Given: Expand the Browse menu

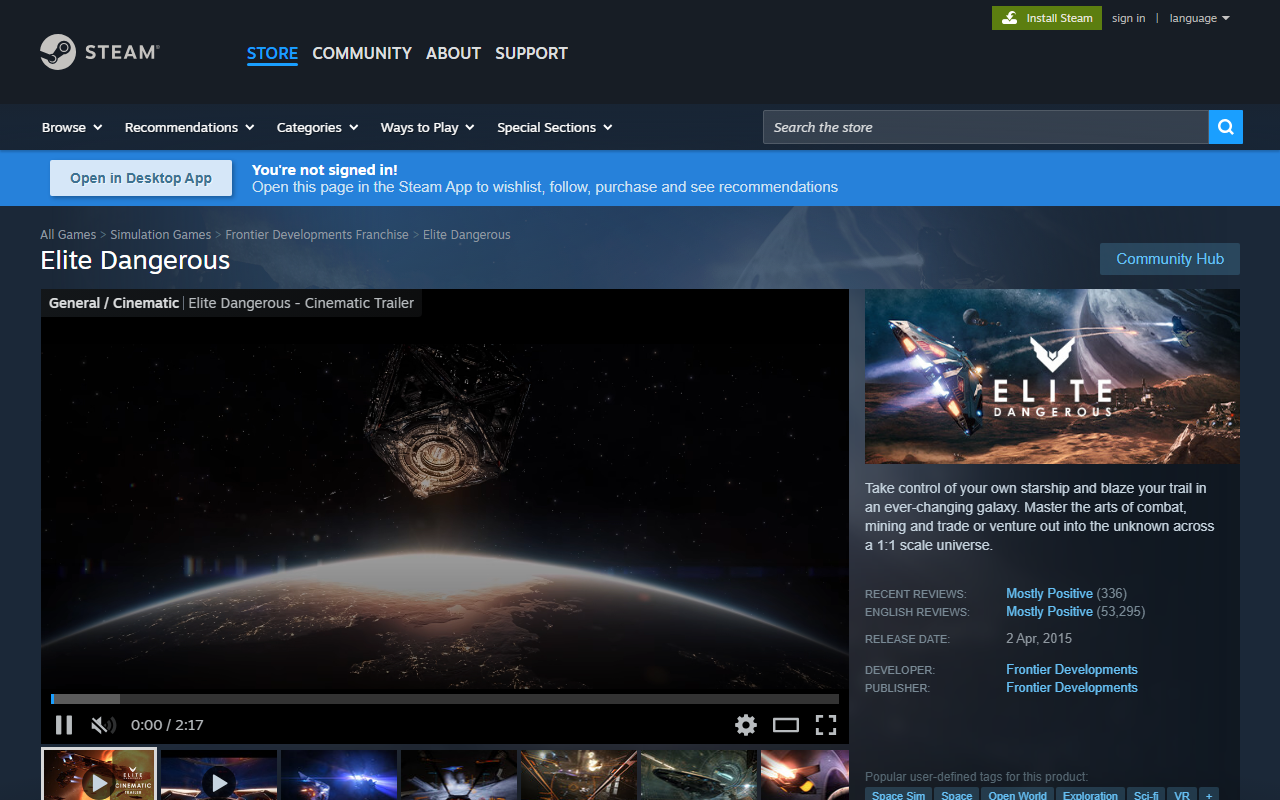Looking at the screenshot, I should 72,127.
